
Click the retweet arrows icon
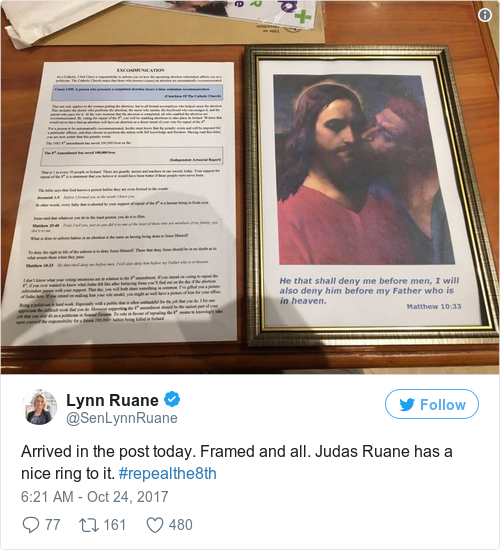pyautogui.click(x=89, y=525)
